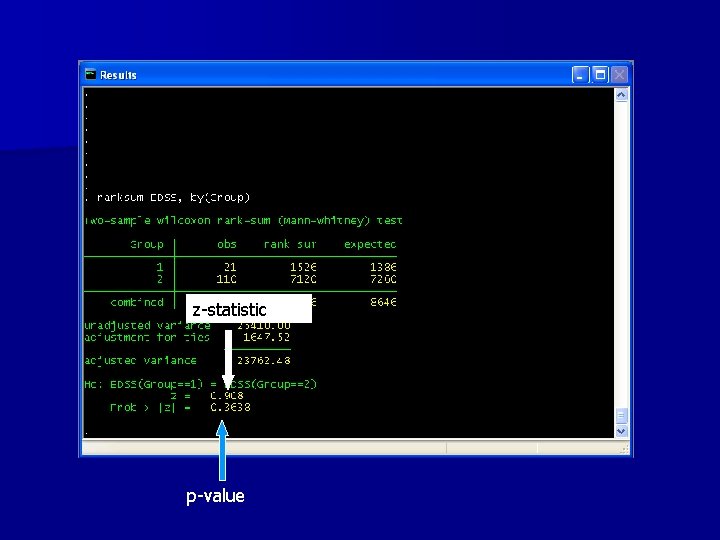Viewport: 720px width, 540px height.
Task: Click rank sum value 1526
Action: coord(303,267)
